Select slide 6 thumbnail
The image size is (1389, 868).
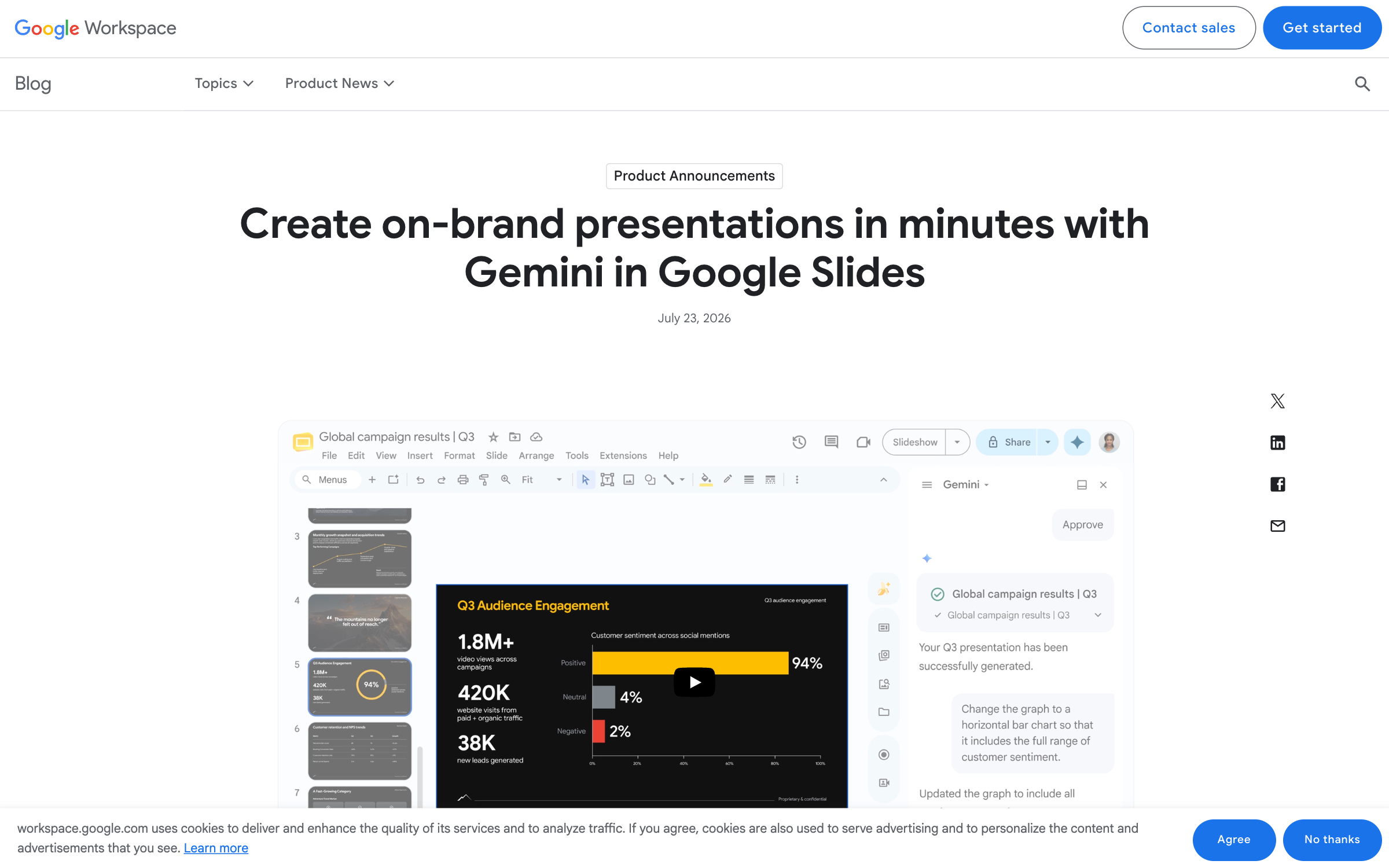pyautogui.click(x=359, y=751)
